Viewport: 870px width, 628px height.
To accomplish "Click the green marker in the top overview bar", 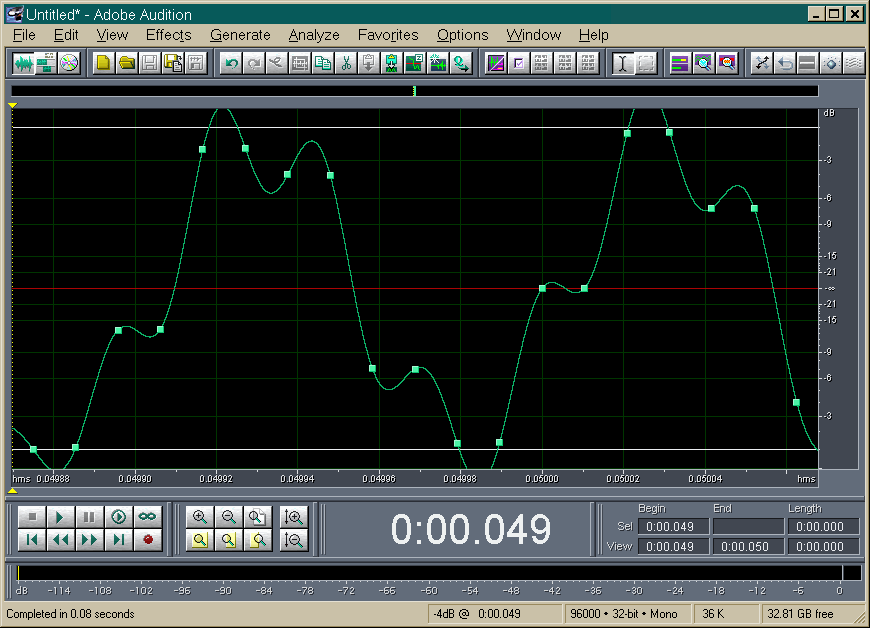I will pos(414,91).
